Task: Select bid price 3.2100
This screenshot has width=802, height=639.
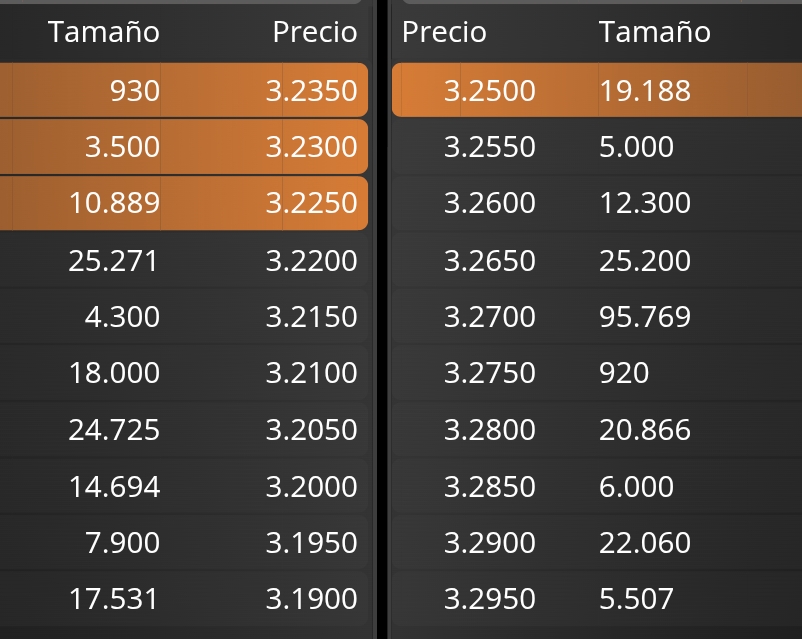Action: tap(311, 372)
